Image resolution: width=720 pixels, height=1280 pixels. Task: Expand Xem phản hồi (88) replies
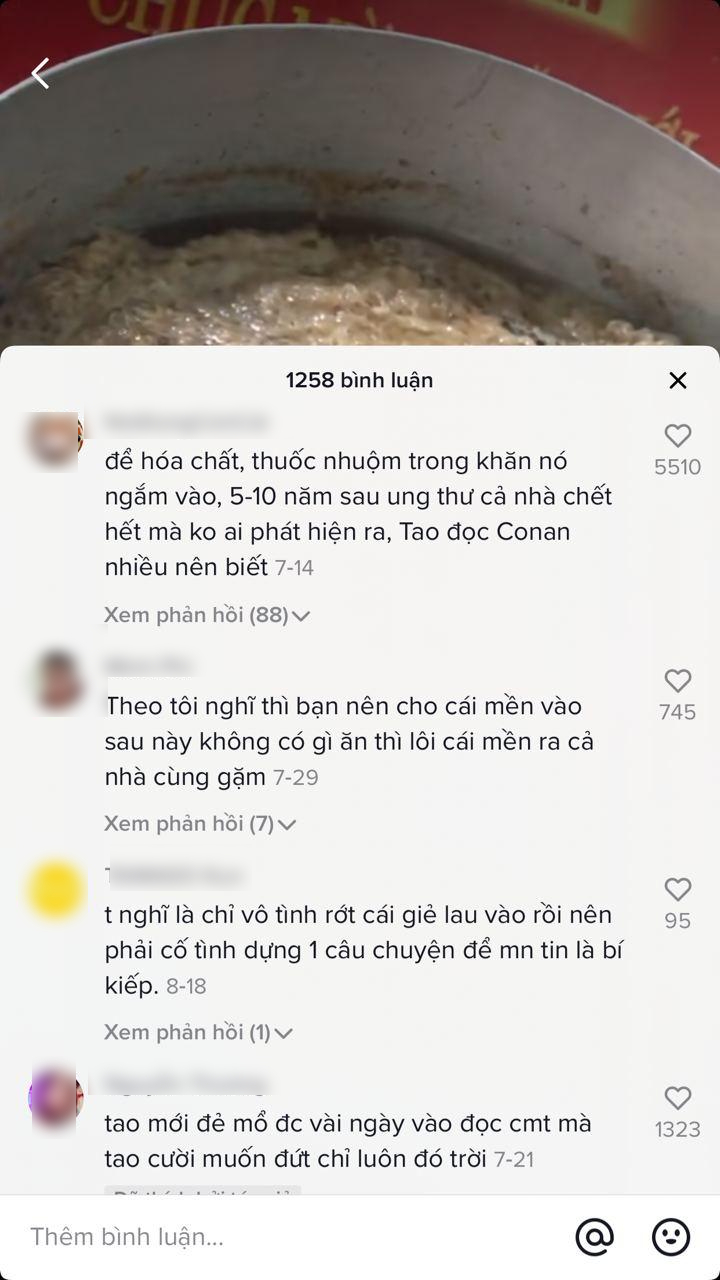click(207, 615)
